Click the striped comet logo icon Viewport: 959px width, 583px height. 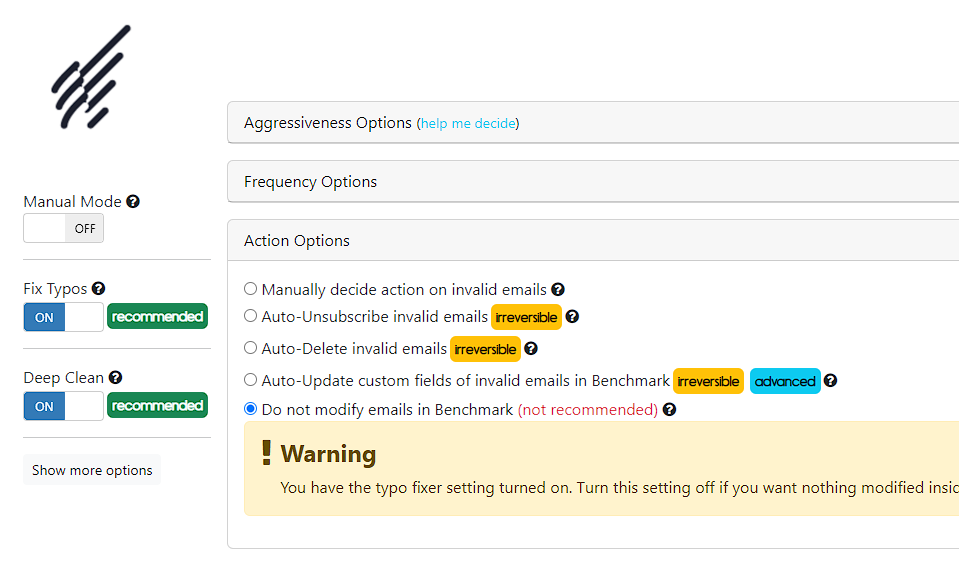tap(91, 77)
